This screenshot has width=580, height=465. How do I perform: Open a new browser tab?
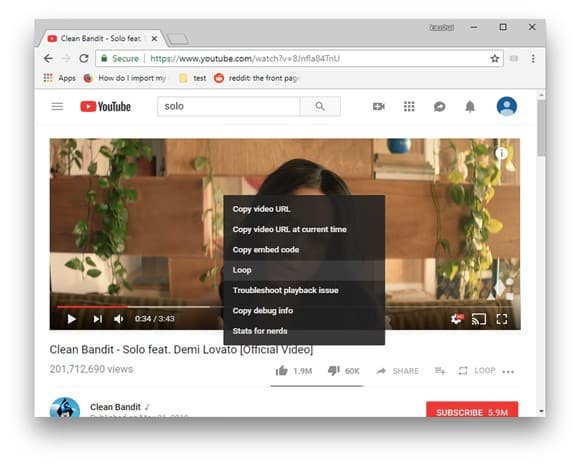click(178, 39)
